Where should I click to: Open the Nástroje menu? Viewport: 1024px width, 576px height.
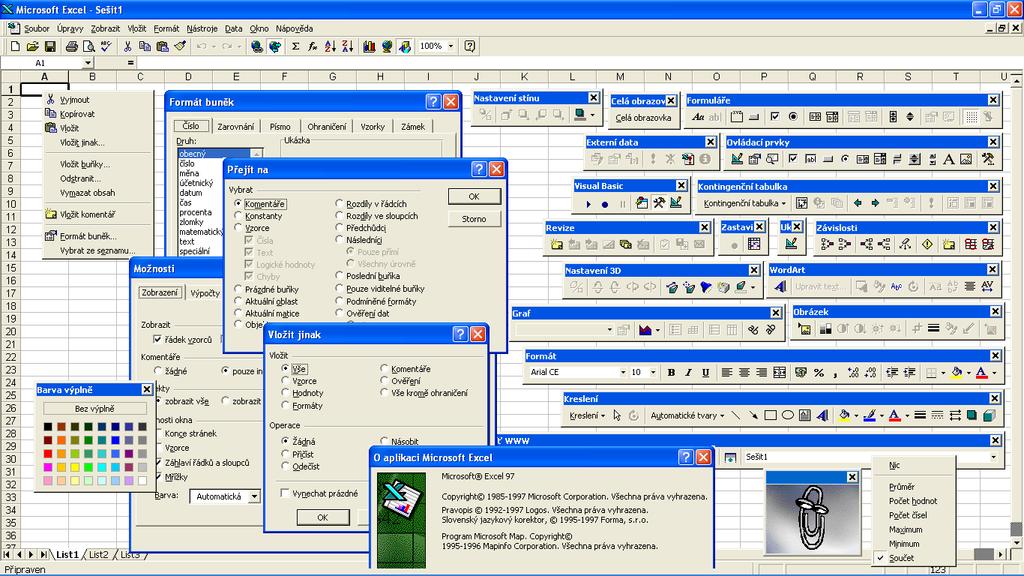[x=202, y=29]
